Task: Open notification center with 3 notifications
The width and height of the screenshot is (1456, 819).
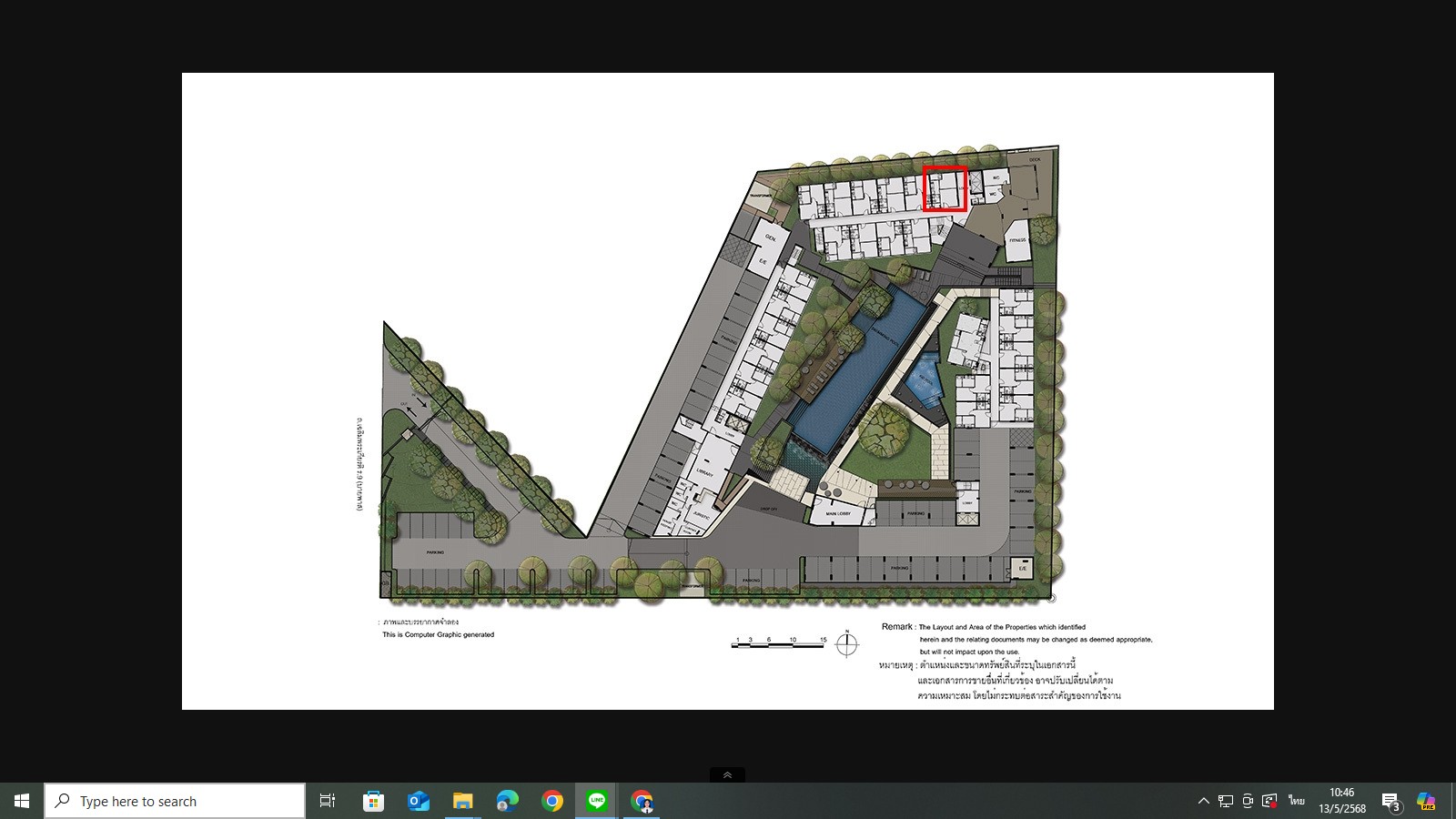Action: (1390, 801)
